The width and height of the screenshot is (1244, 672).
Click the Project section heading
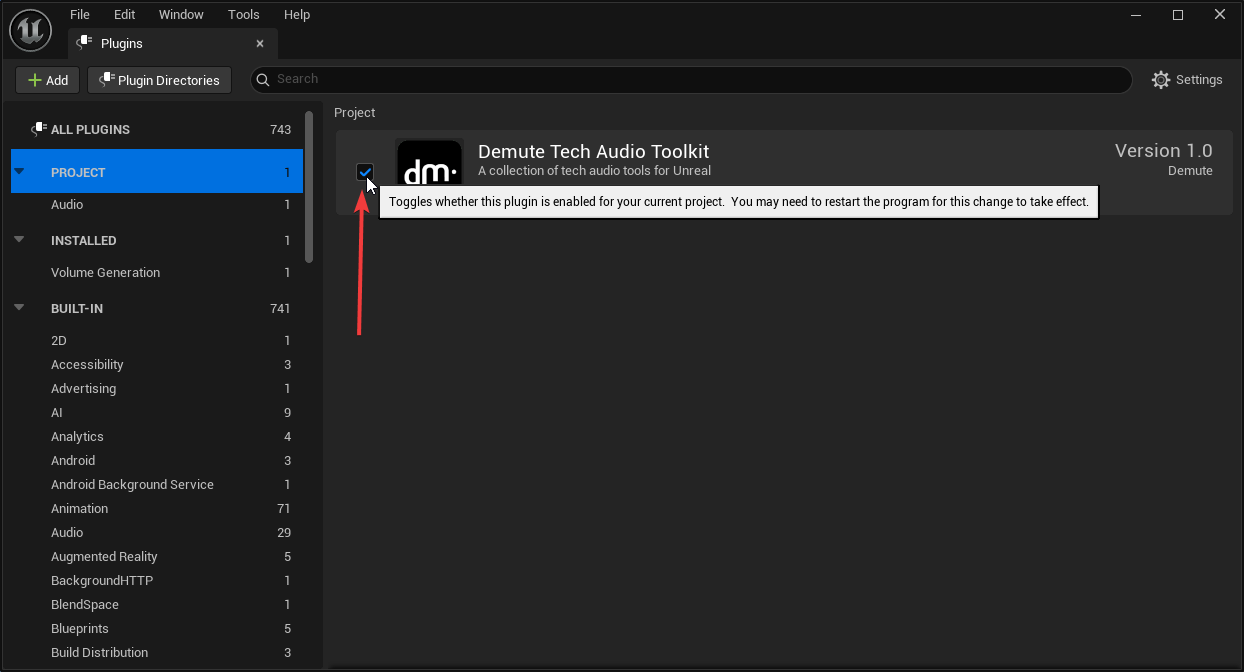(355, 113)
